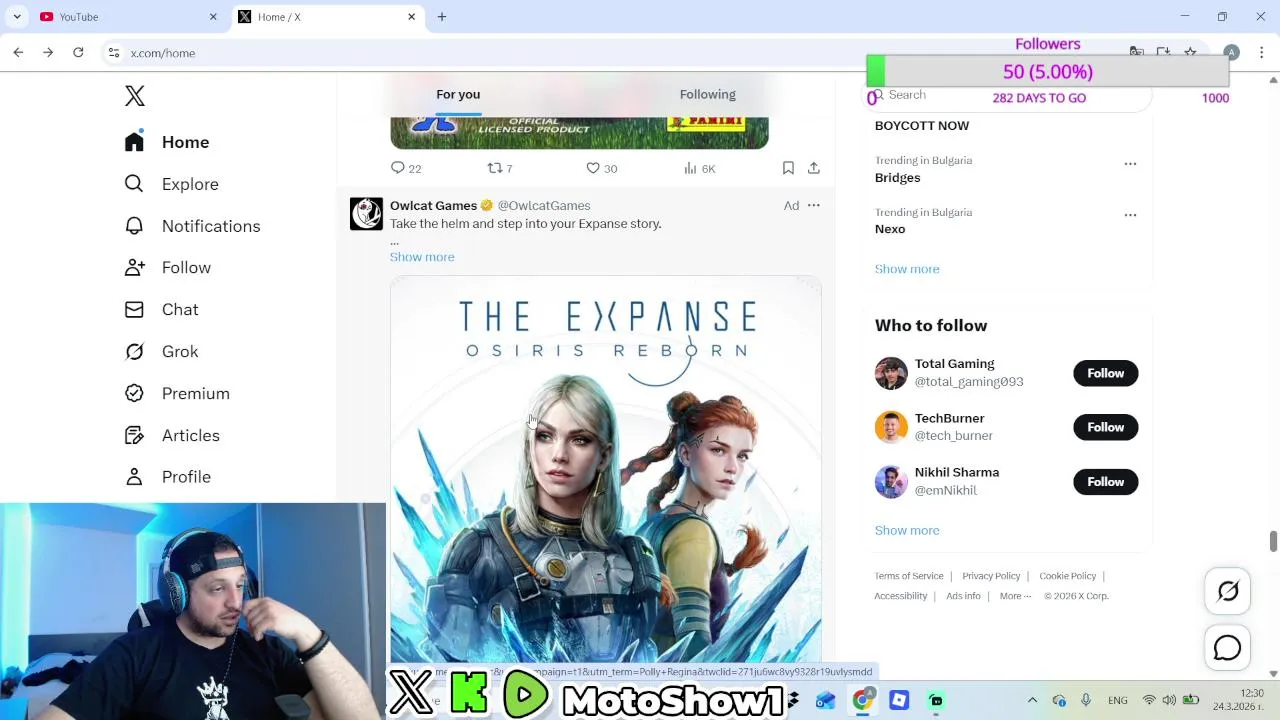This screenshot has width=1280, height=720.
Task: Expand footer More links
Action: pyautogui.click(x=1015, y=596)
